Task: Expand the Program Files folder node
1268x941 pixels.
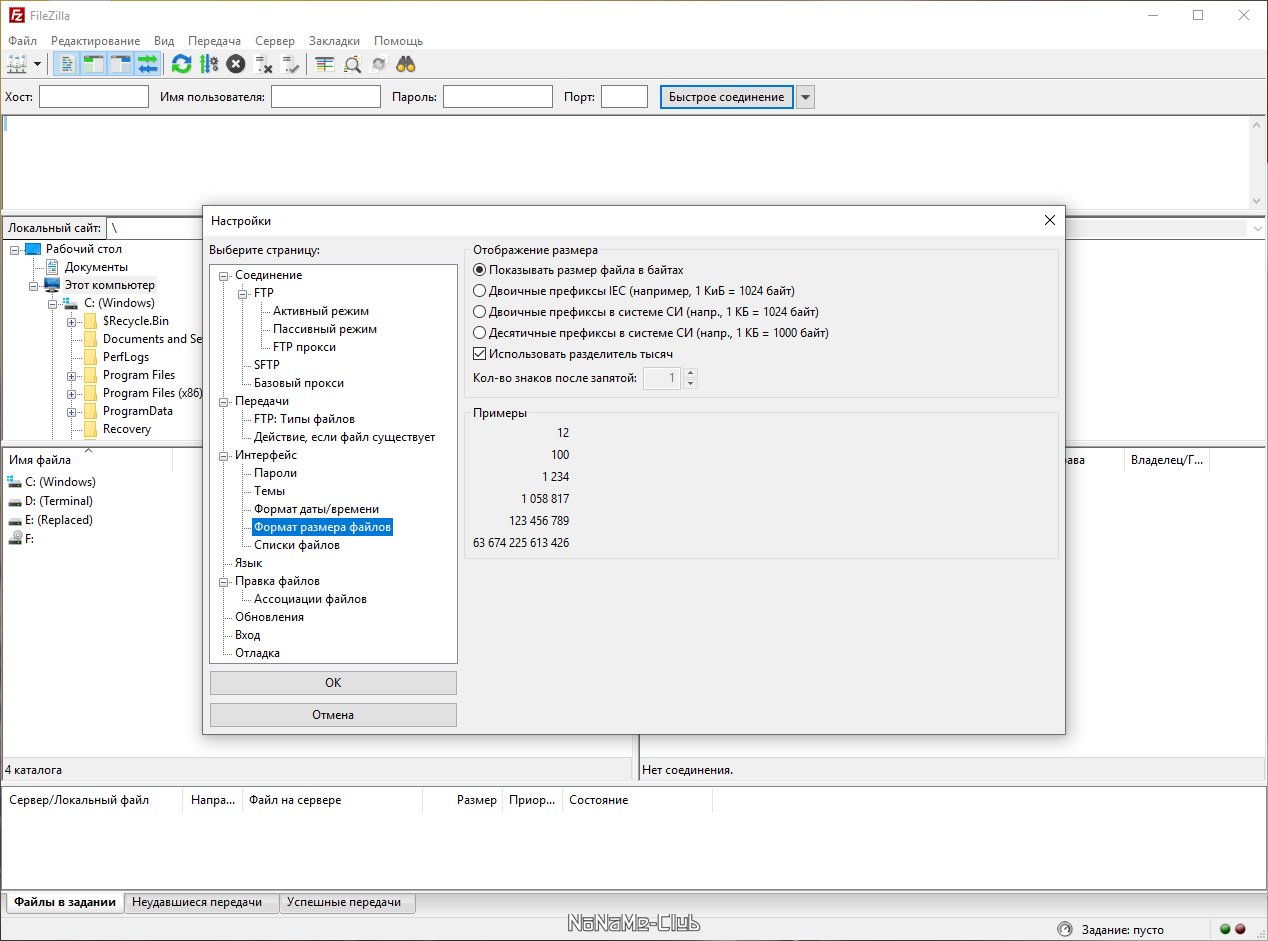Action: point(72,375)
